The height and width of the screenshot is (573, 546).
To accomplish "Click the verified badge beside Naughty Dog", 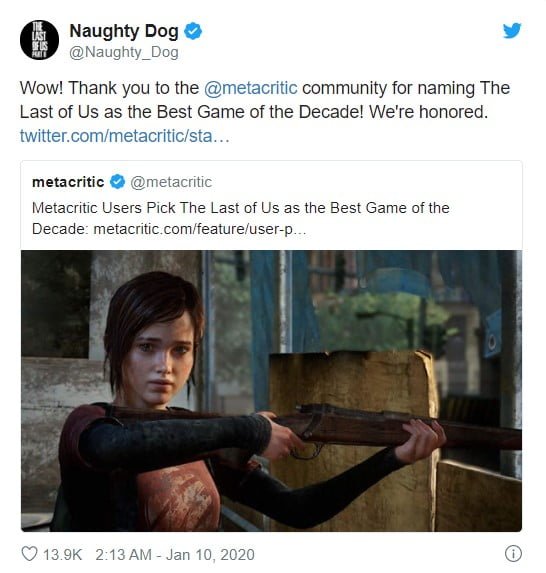I will point(193,31).
